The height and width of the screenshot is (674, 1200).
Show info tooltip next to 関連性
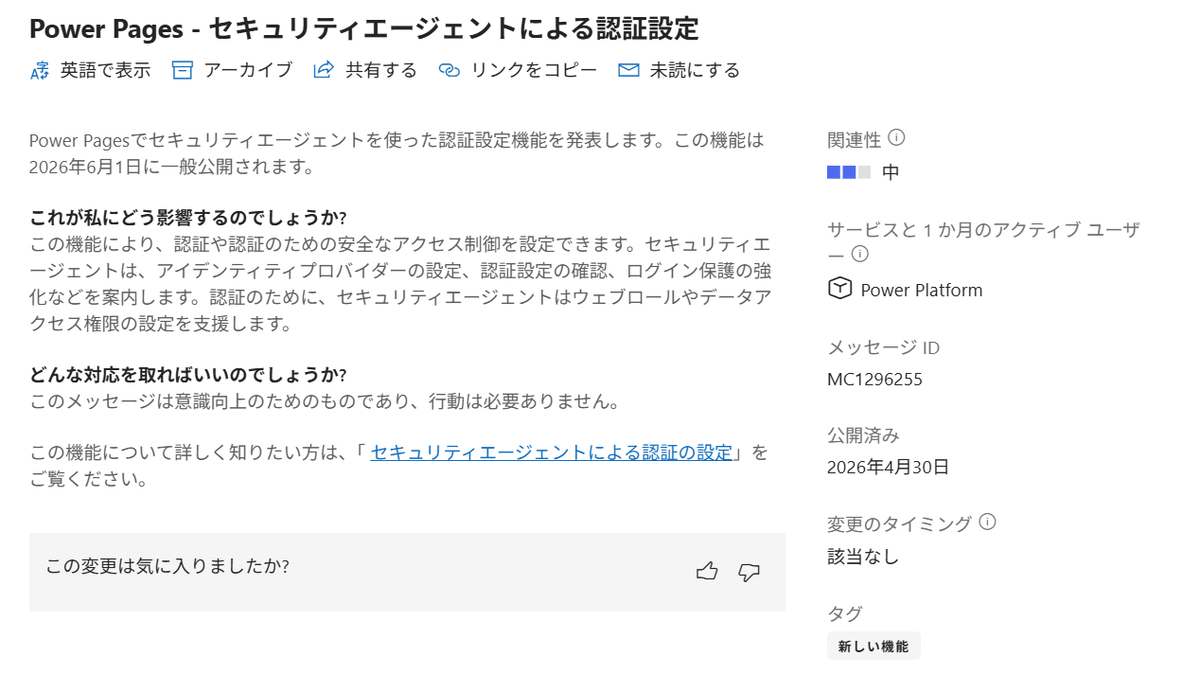coord(896,138)
